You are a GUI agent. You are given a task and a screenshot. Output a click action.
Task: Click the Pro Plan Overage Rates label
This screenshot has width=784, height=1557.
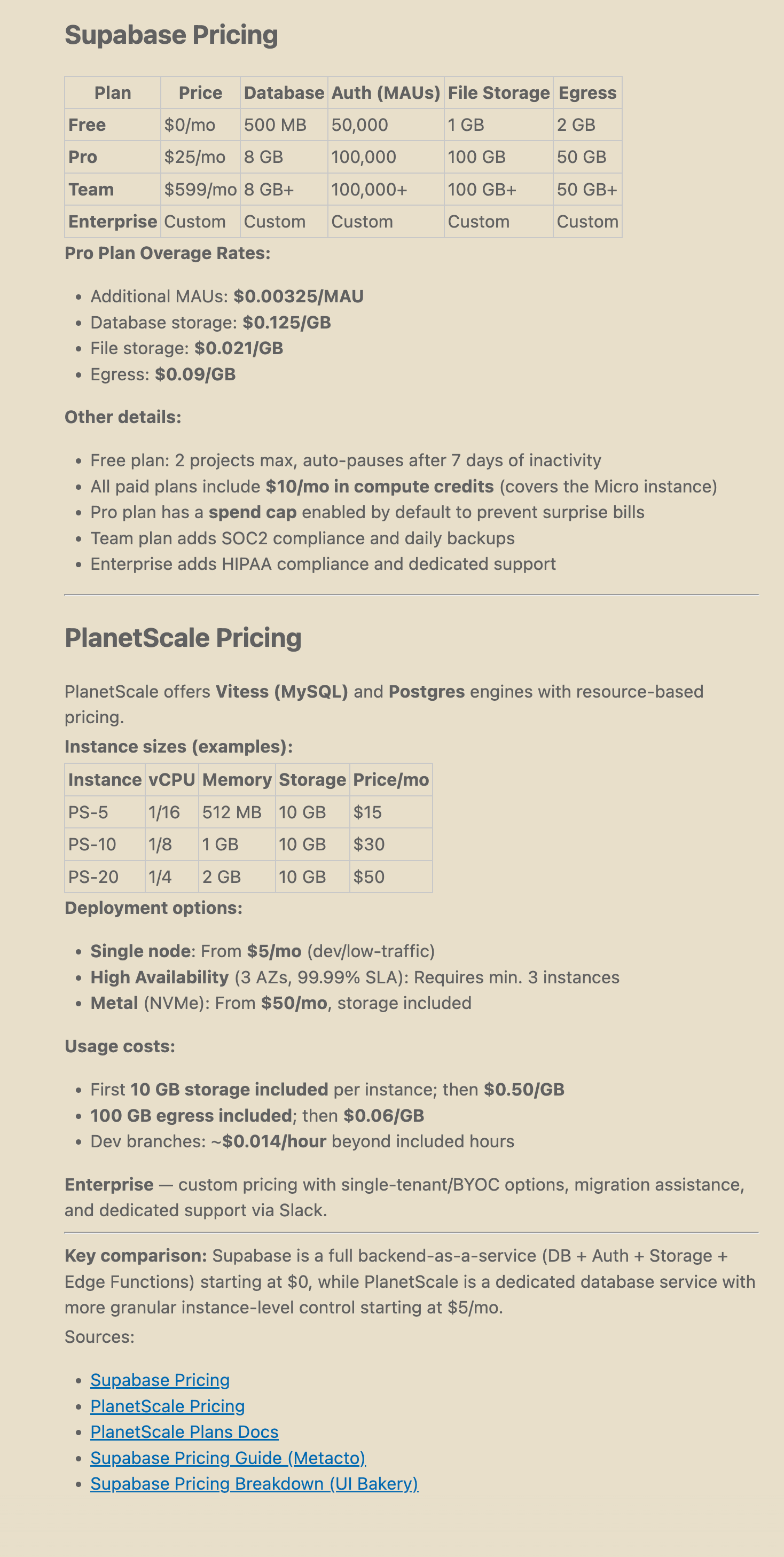168,253
